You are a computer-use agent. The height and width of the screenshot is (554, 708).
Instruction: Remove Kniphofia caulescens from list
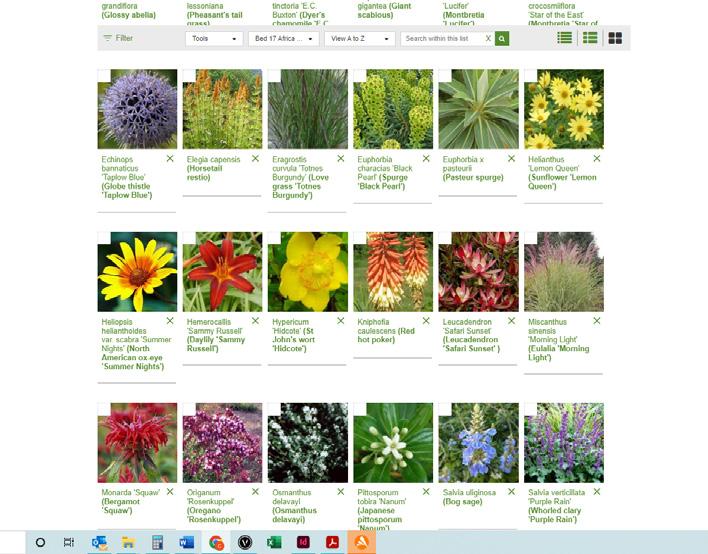pos(426,321)
